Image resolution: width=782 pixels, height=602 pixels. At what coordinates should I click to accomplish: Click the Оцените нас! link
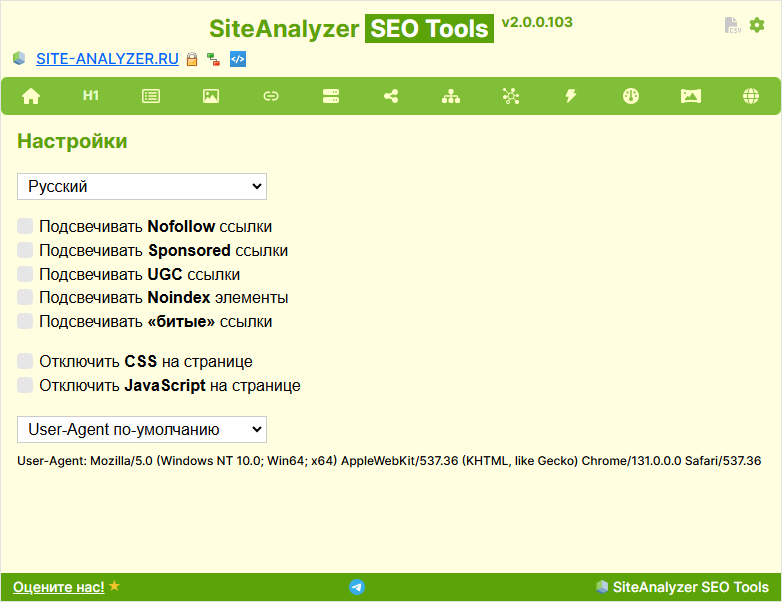pyautogui.click(x=59, y=587)
